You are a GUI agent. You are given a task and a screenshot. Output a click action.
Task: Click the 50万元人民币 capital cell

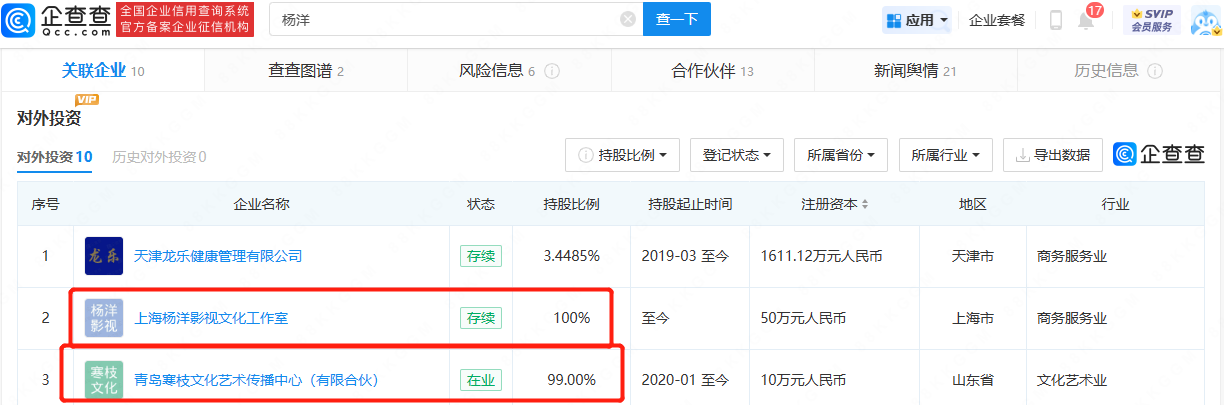[x=805, y=318]
